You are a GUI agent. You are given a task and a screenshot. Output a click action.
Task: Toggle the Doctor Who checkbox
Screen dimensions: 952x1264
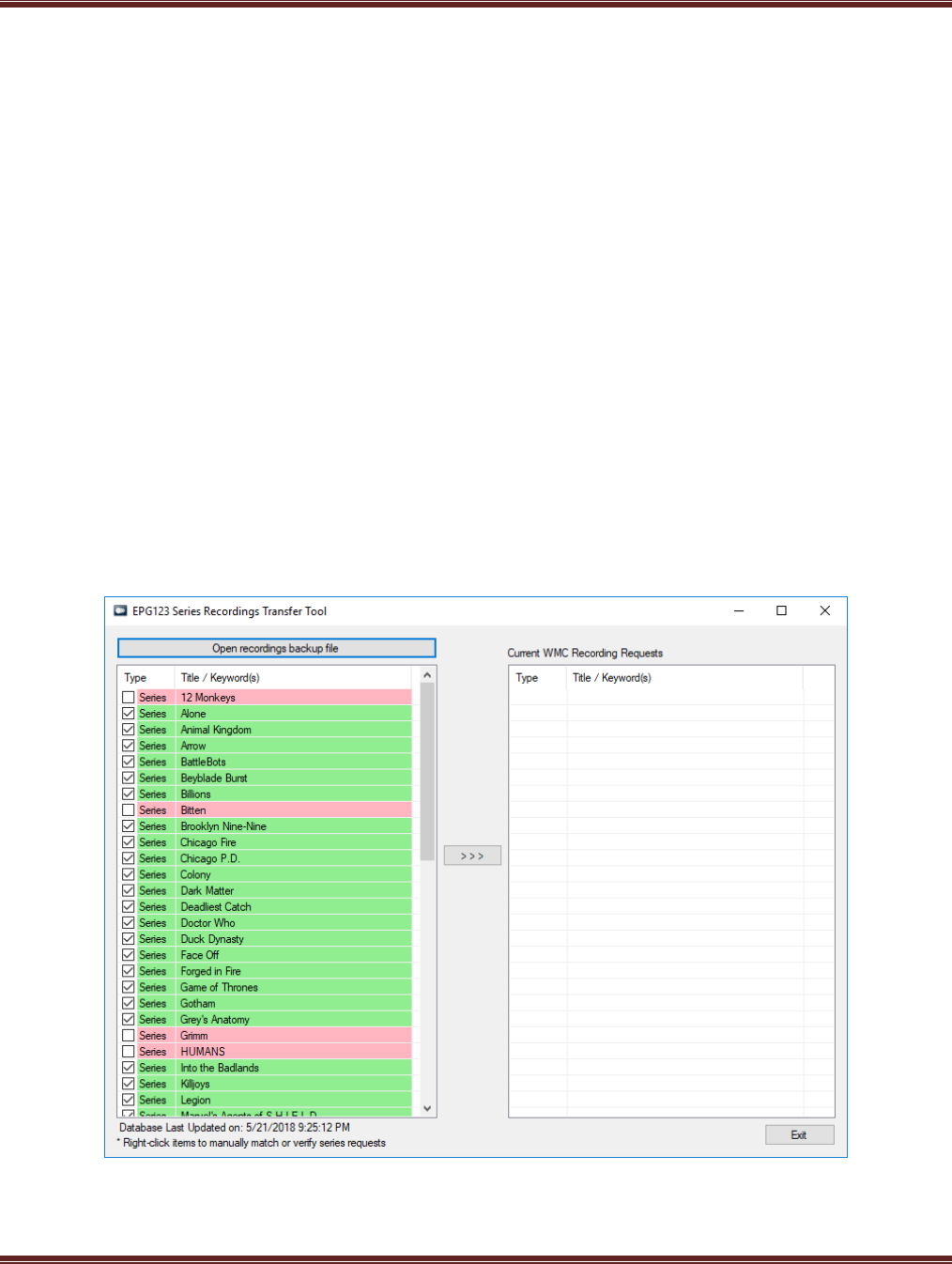coord(129,922)
